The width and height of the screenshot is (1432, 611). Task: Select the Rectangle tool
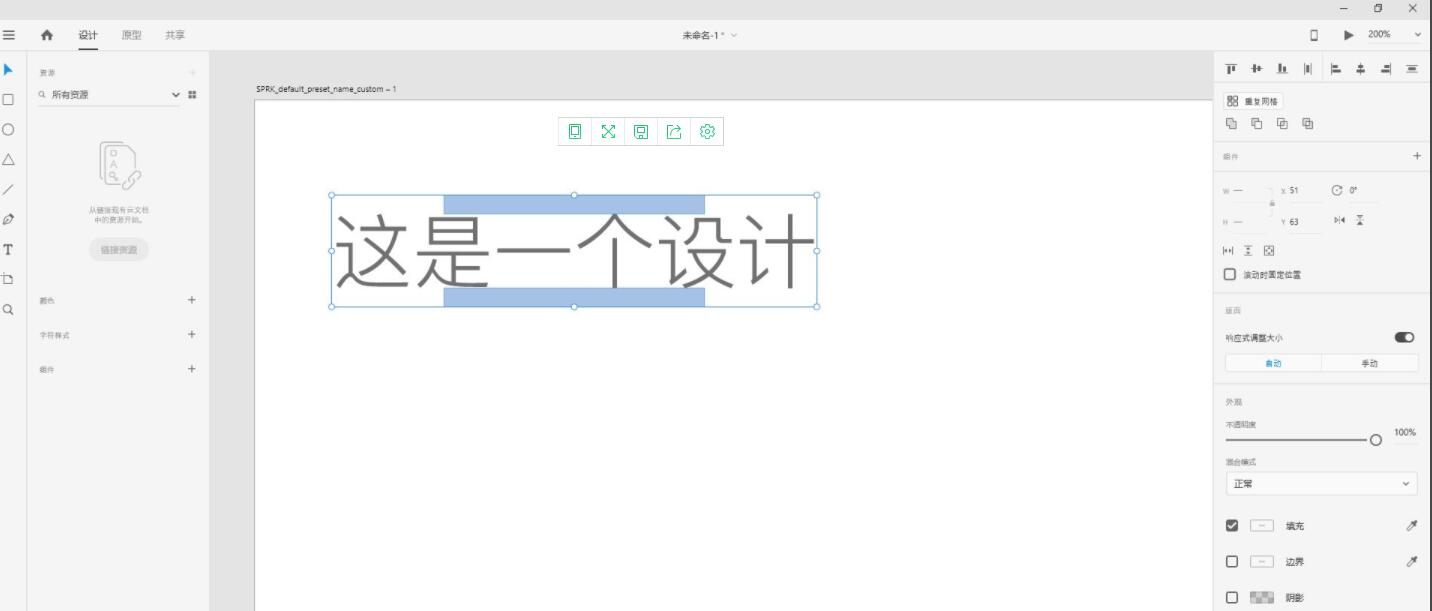10,99
